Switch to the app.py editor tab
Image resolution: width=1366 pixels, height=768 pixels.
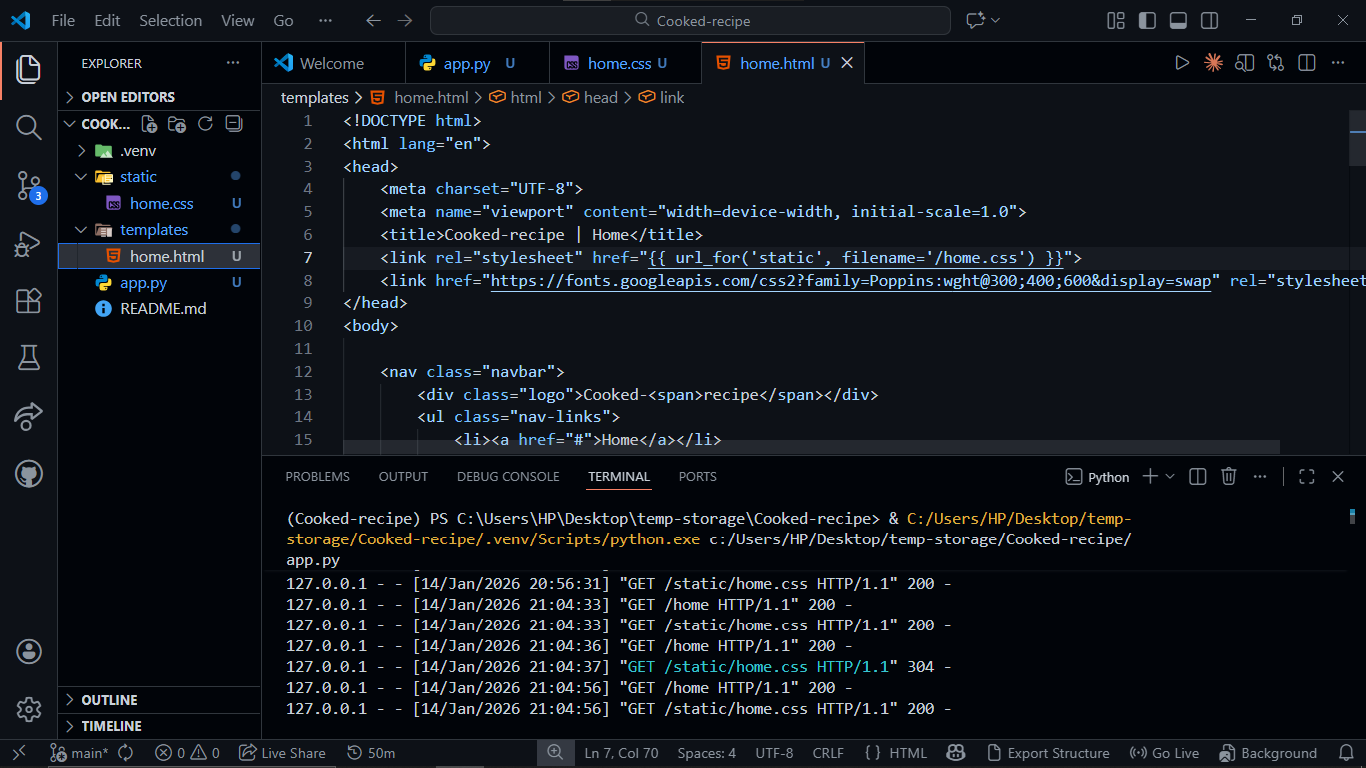tap(466, 64)
